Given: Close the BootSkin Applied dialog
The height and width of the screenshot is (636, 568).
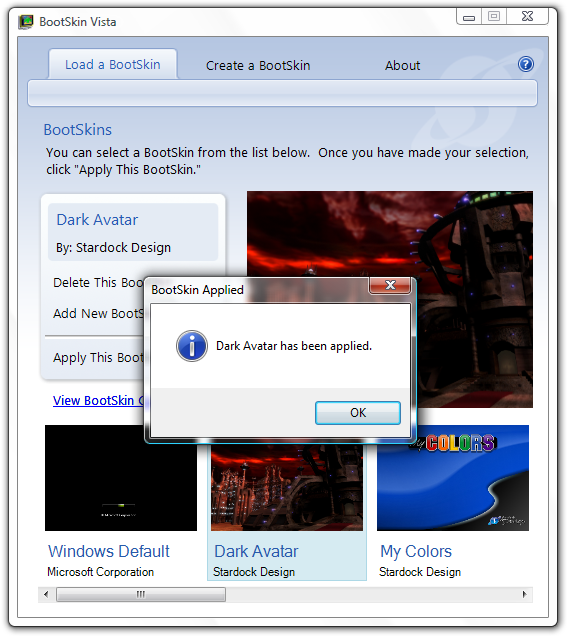Looking at the screenshot, I should [x=390, y=285].
